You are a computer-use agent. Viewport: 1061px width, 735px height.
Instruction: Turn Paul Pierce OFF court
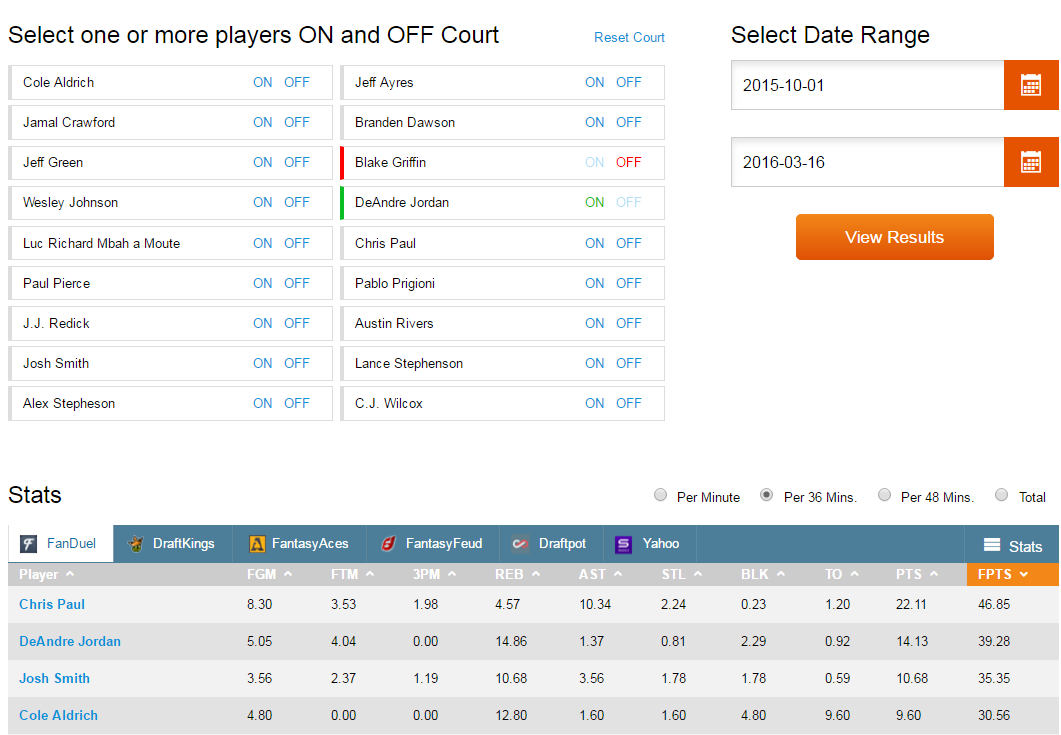coord(296,284)
